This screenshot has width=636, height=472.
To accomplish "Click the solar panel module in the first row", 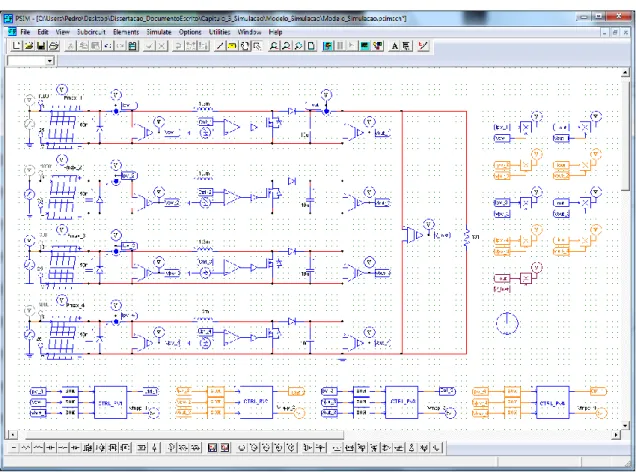I will (63, 127).
